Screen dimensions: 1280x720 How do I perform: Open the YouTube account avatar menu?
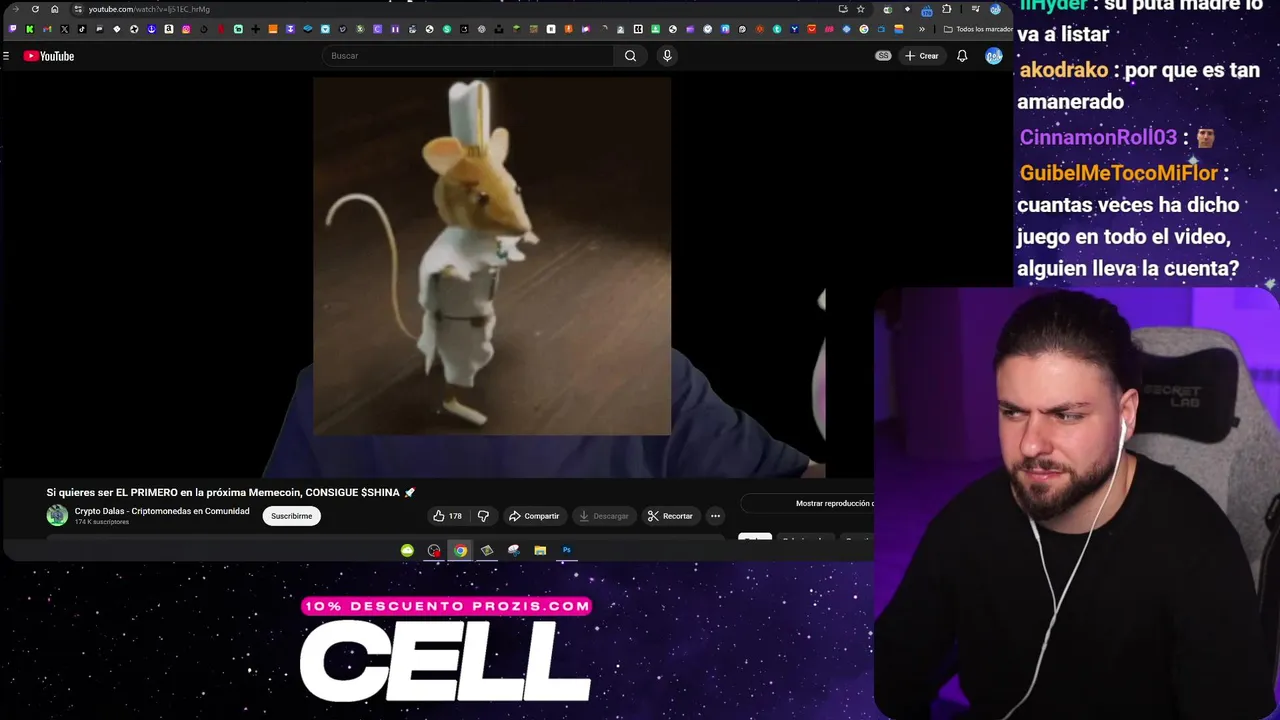pyautogui.click(x=994, y=56)
